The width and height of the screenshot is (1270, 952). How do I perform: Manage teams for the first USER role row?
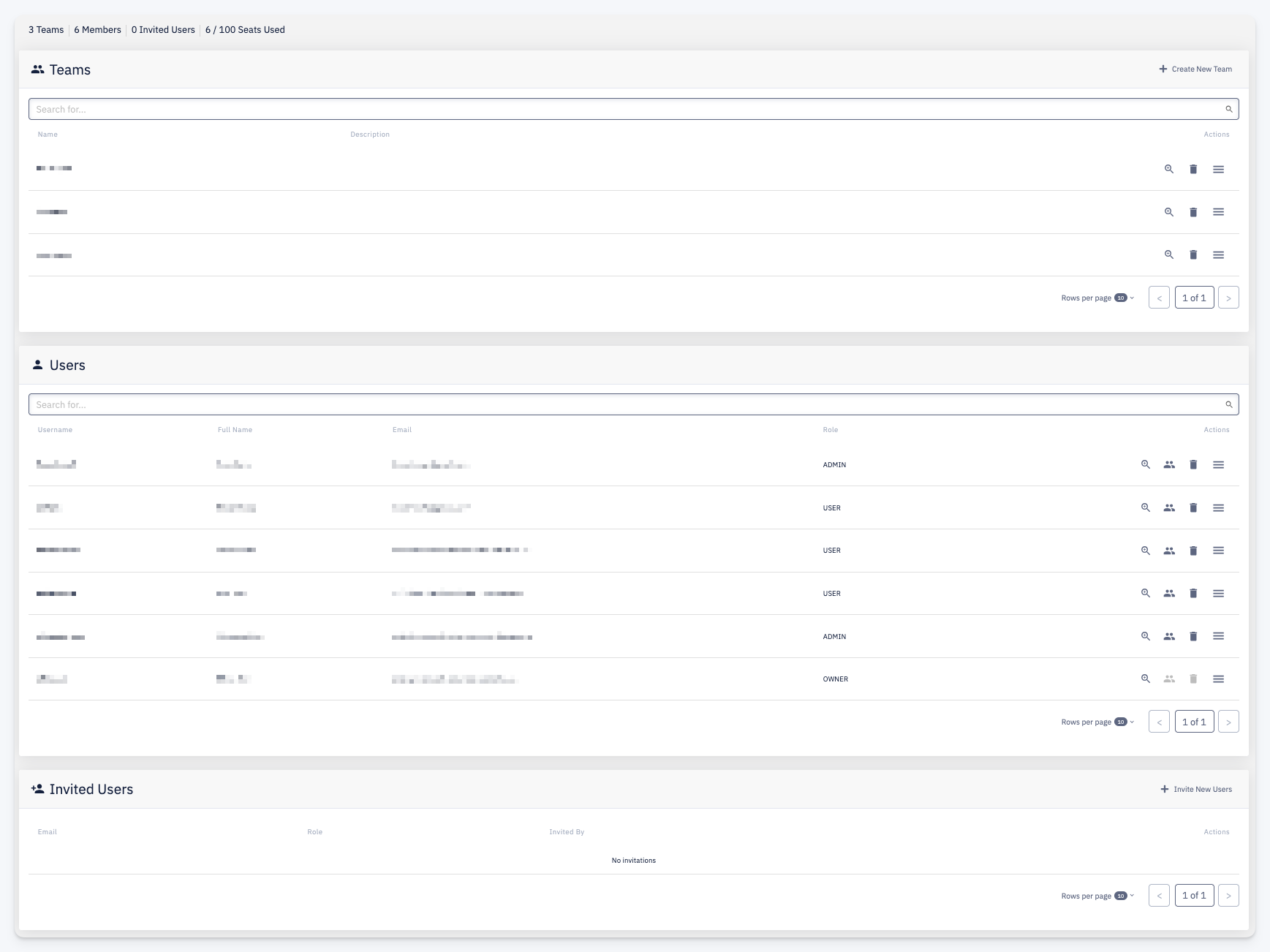point(1169,507)
